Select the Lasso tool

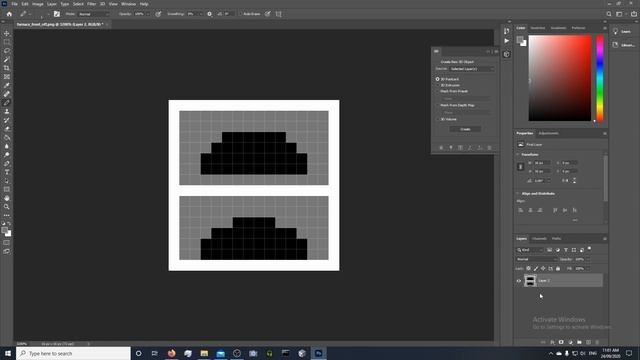[x=7, y=51]
